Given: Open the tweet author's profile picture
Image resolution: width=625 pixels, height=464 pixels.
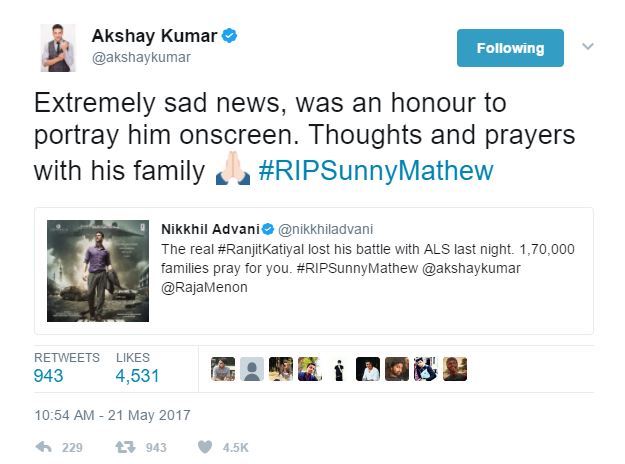Looking at the screenshot, I should coord(60,47).
